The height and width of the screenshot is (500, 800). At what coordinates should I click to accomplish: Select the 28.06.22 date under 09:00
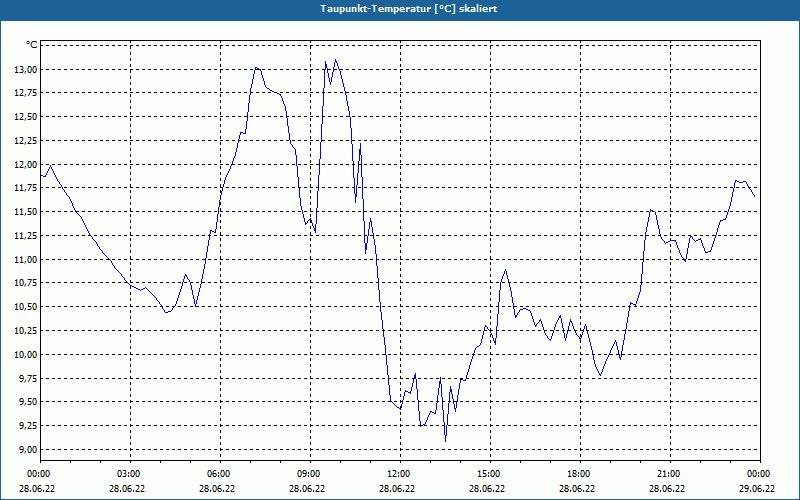pos(307,488)
